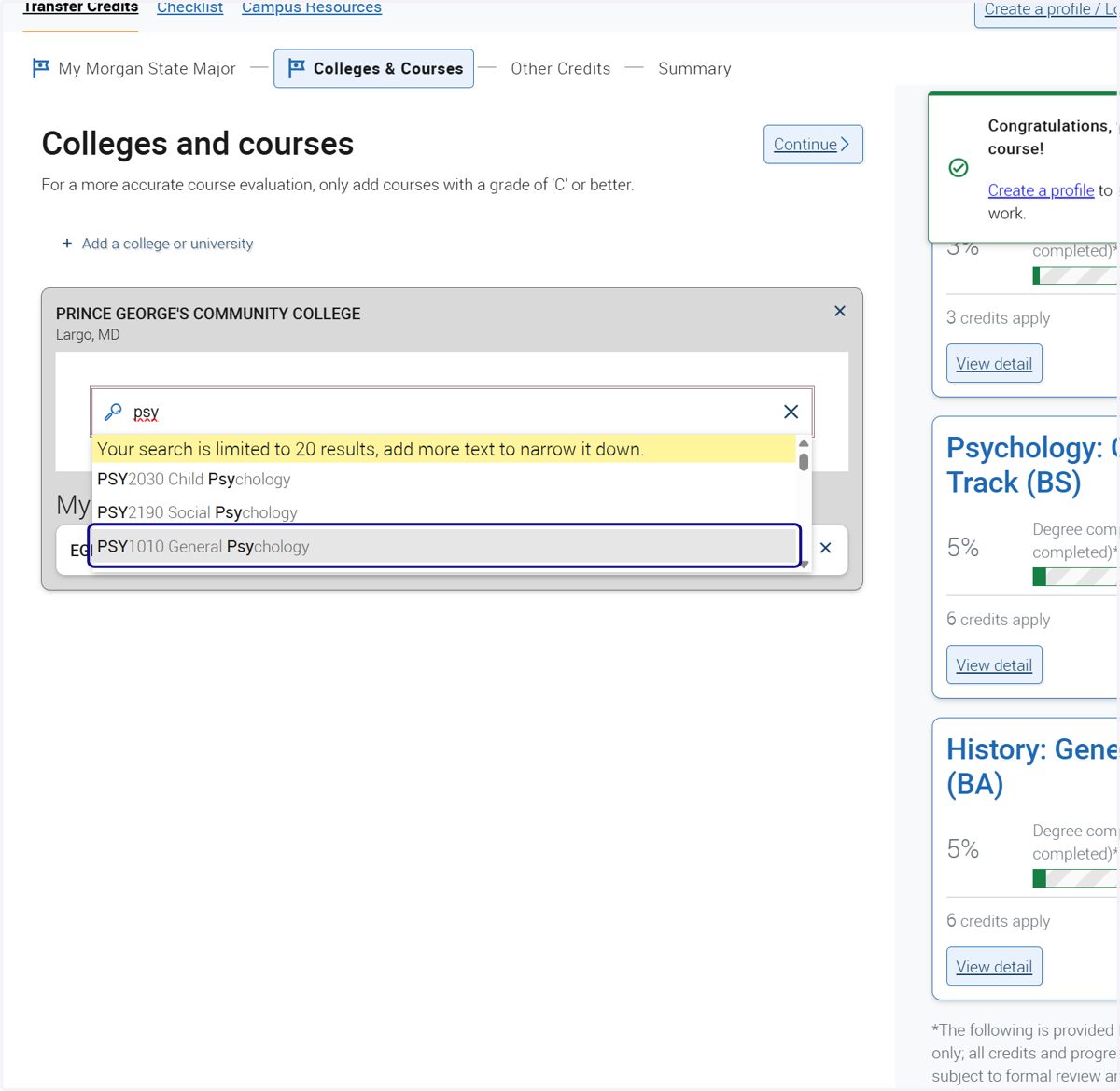Click progress bar in History (BA) card
1120x1091 pixels.
click(1075, 878)
